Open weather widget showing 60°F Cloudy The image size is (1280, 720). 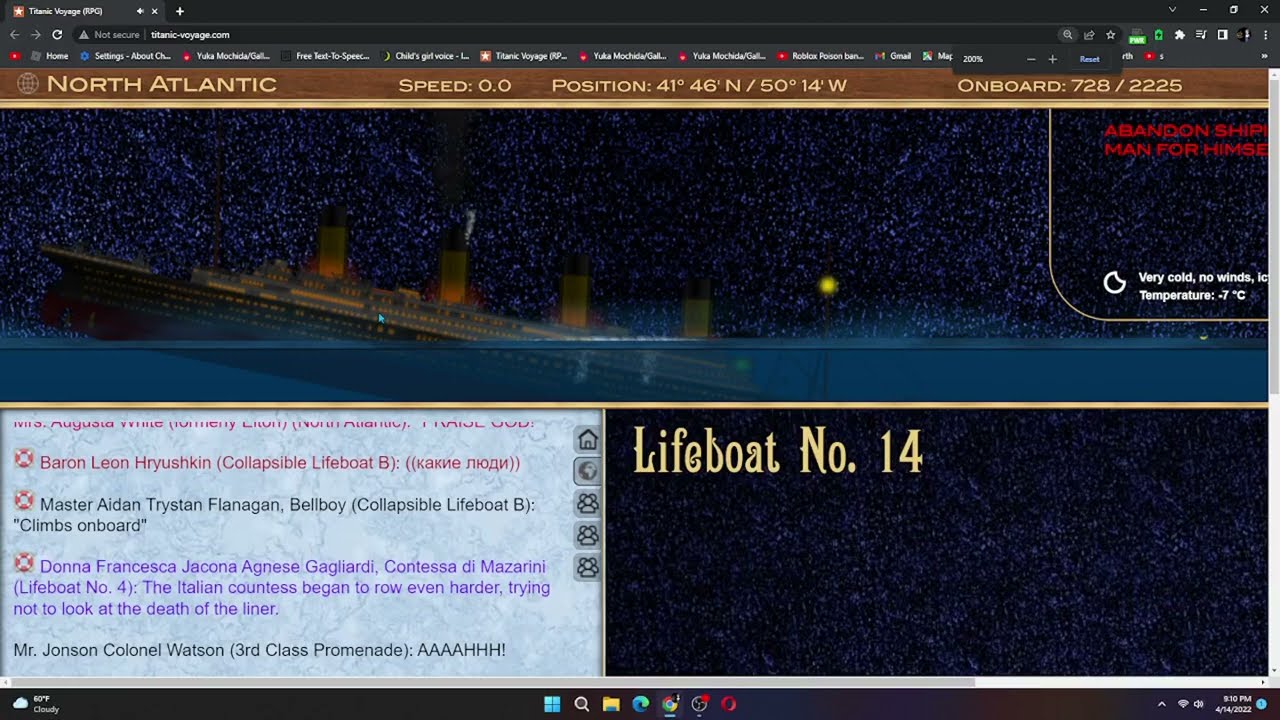[37, 704]
